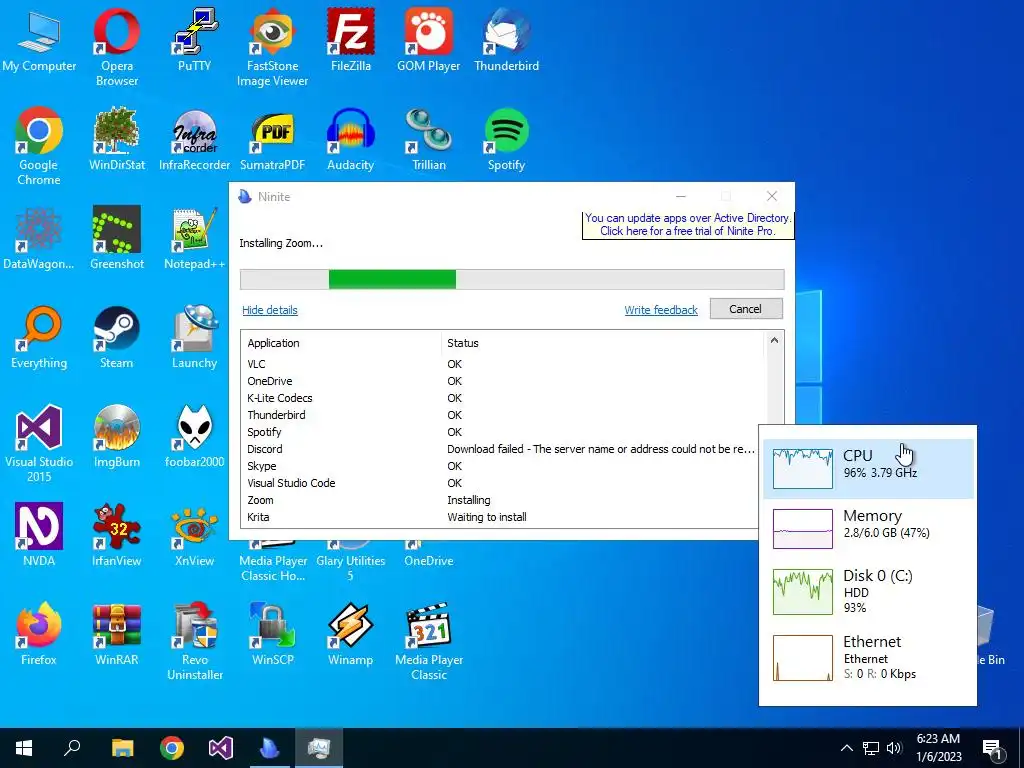Click the Trillian desktop shortcut

coord(428,138)
